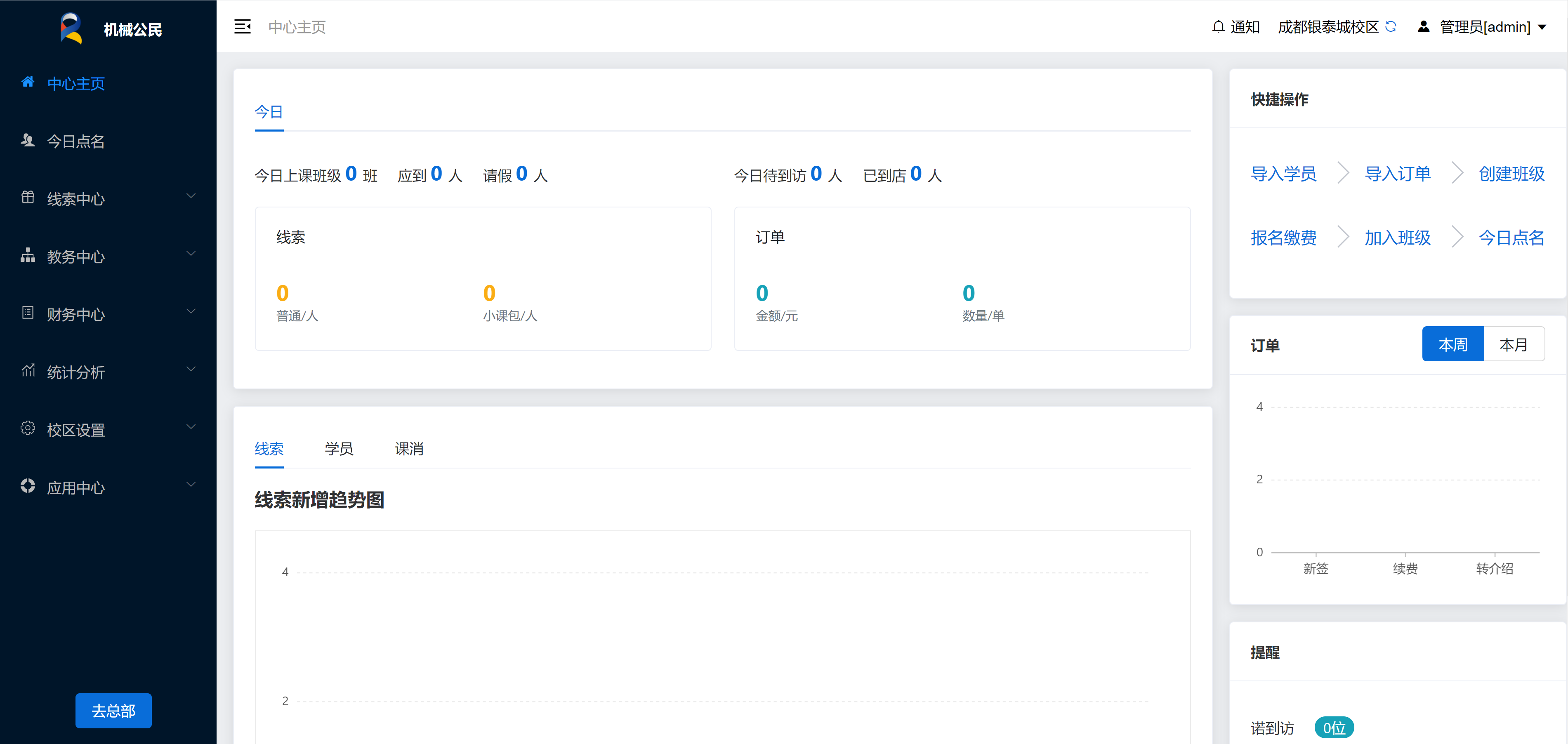Click the 0位 badge next to 诺到访
1568x744 pixels.
[1334, 728]
